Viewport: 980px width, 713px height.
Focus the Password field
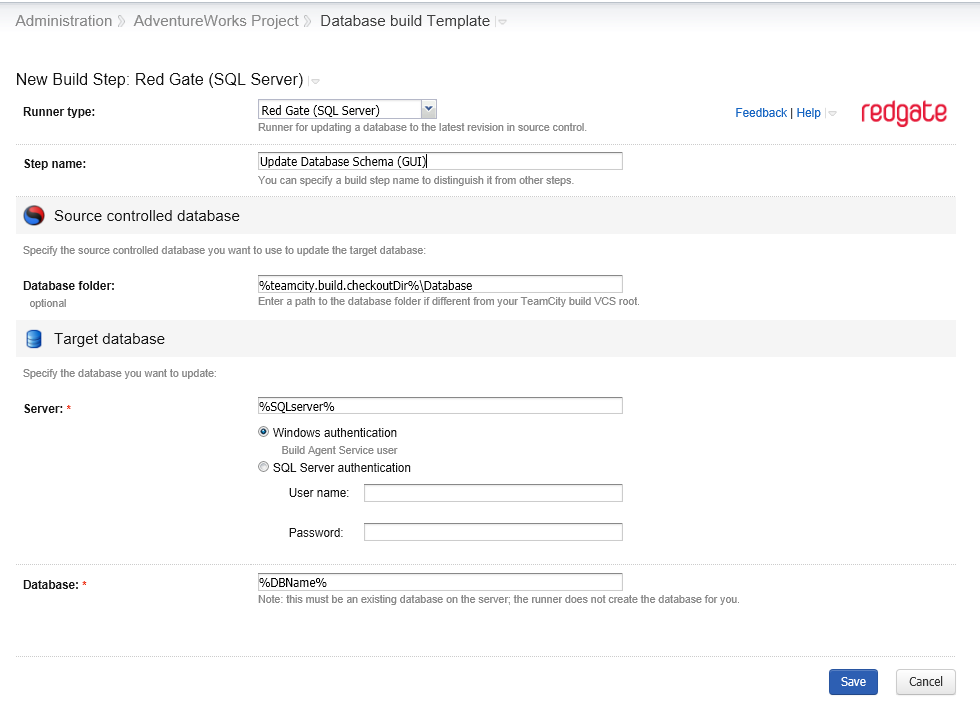pos(493,532)
